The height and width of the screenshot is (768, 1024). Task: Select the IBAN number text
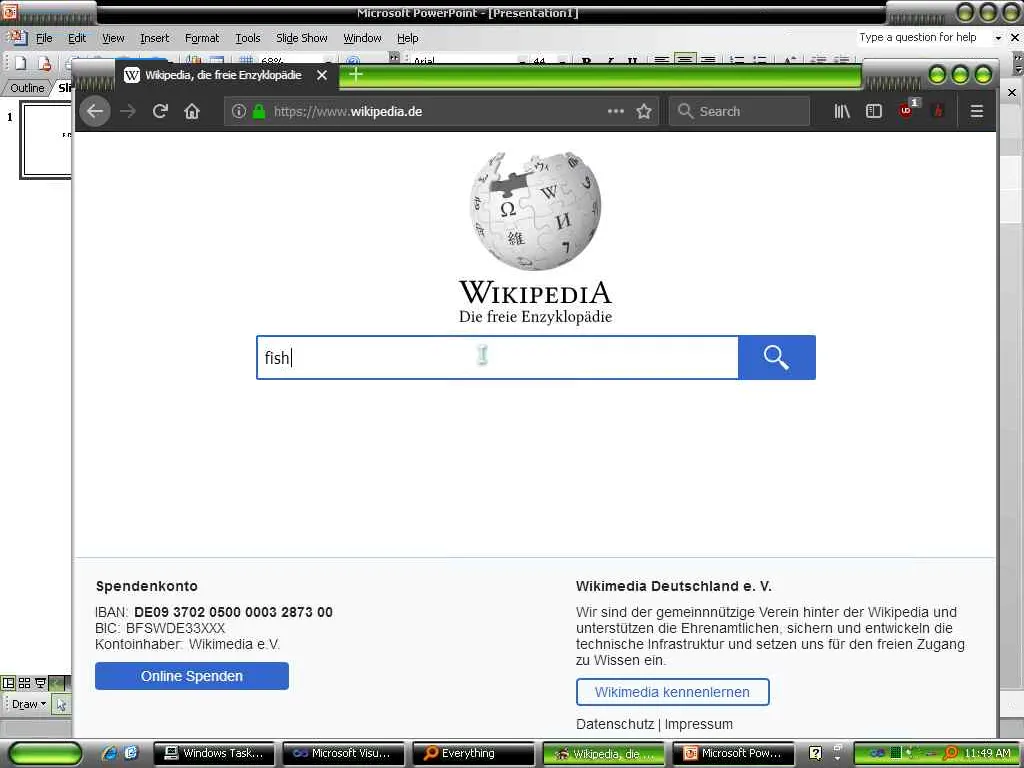233,612
